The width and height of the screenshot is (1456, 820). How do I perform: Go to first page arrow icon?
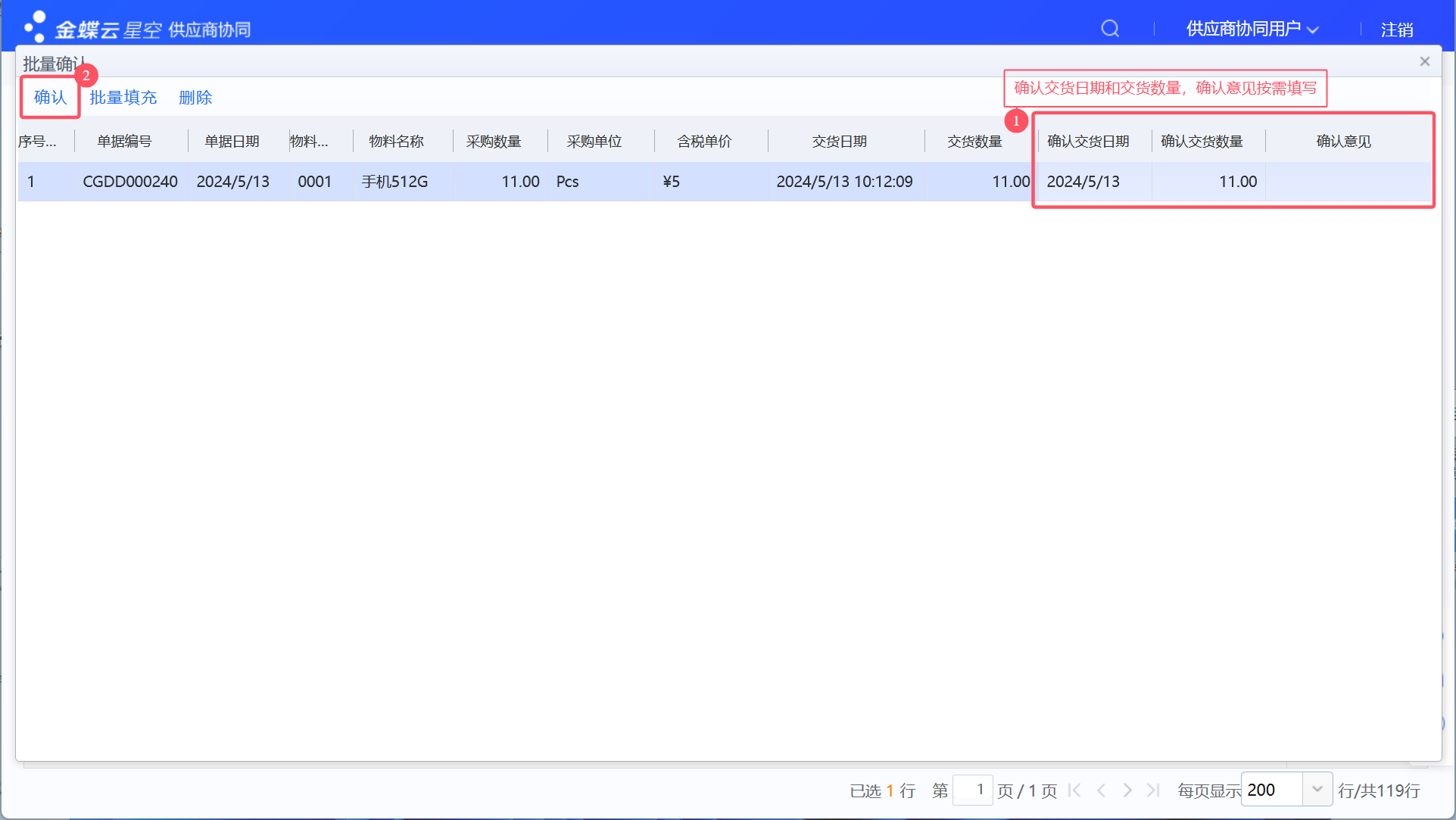pyautogui.click(x=1074, y=790)
